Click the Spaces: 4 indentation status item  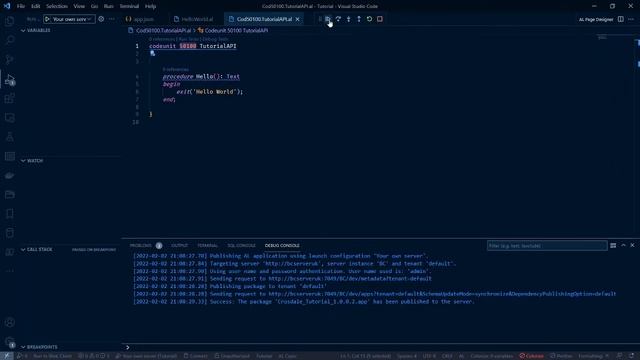[x=407, y=356]
